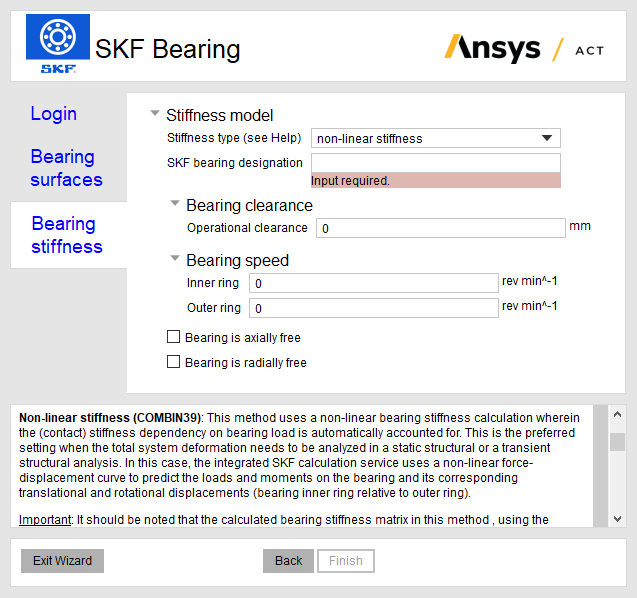Go to Bearing surfaces step

pos(67,168)
